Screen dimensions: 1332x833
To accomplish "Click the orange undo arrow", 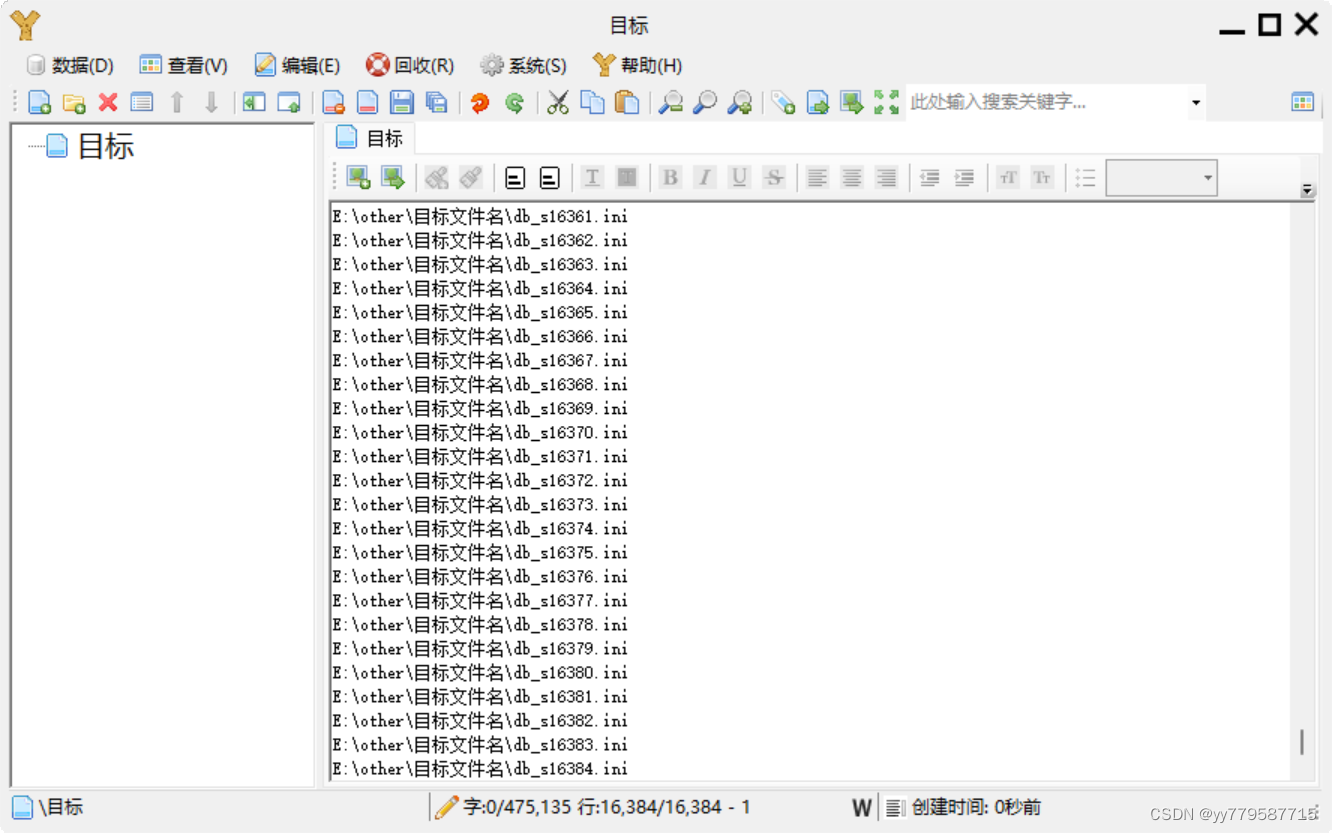I will 480,102.
